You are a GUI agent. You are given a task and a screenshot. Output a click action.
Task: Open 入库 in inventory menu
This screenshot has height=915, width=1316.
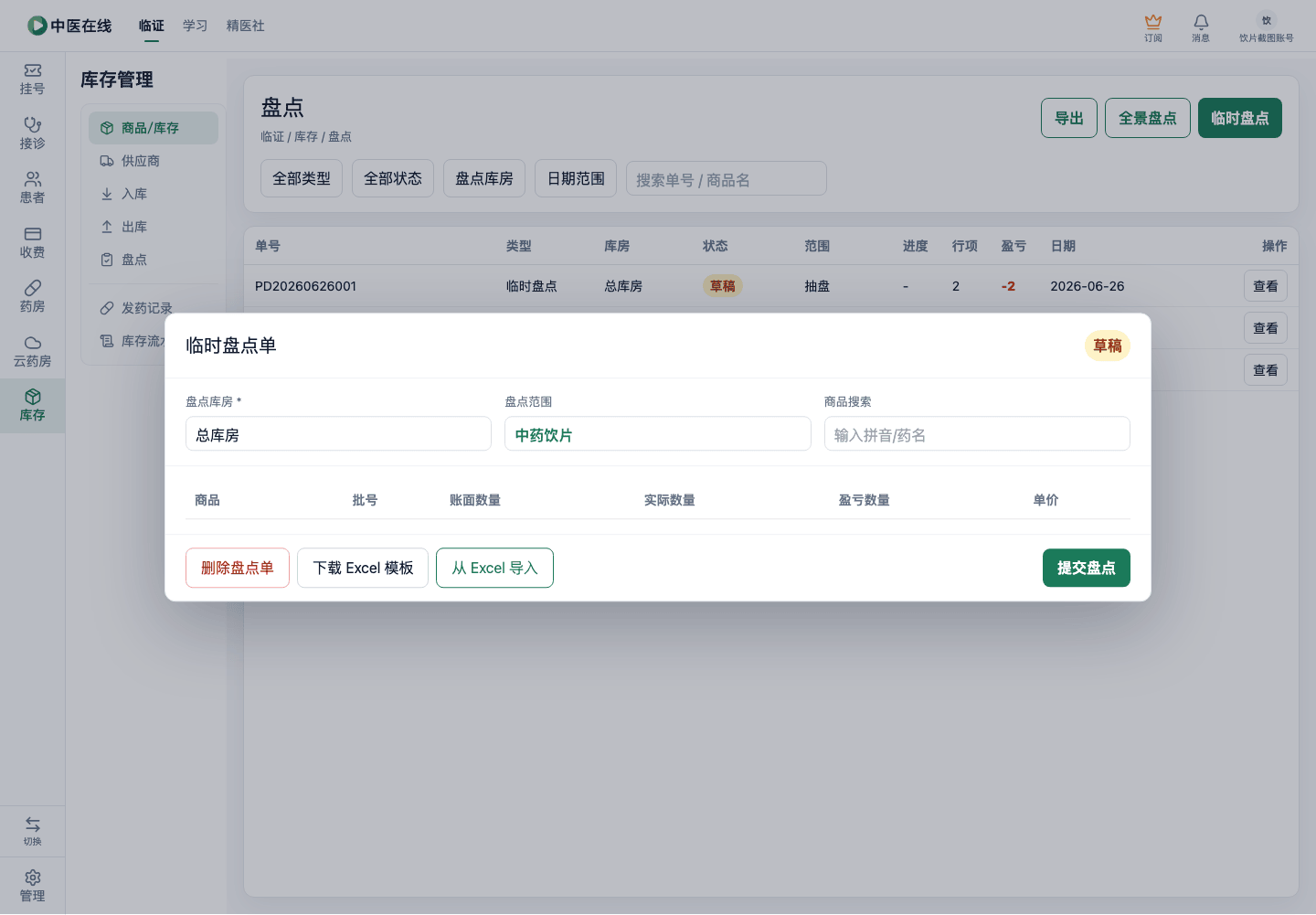coord(154,194)
